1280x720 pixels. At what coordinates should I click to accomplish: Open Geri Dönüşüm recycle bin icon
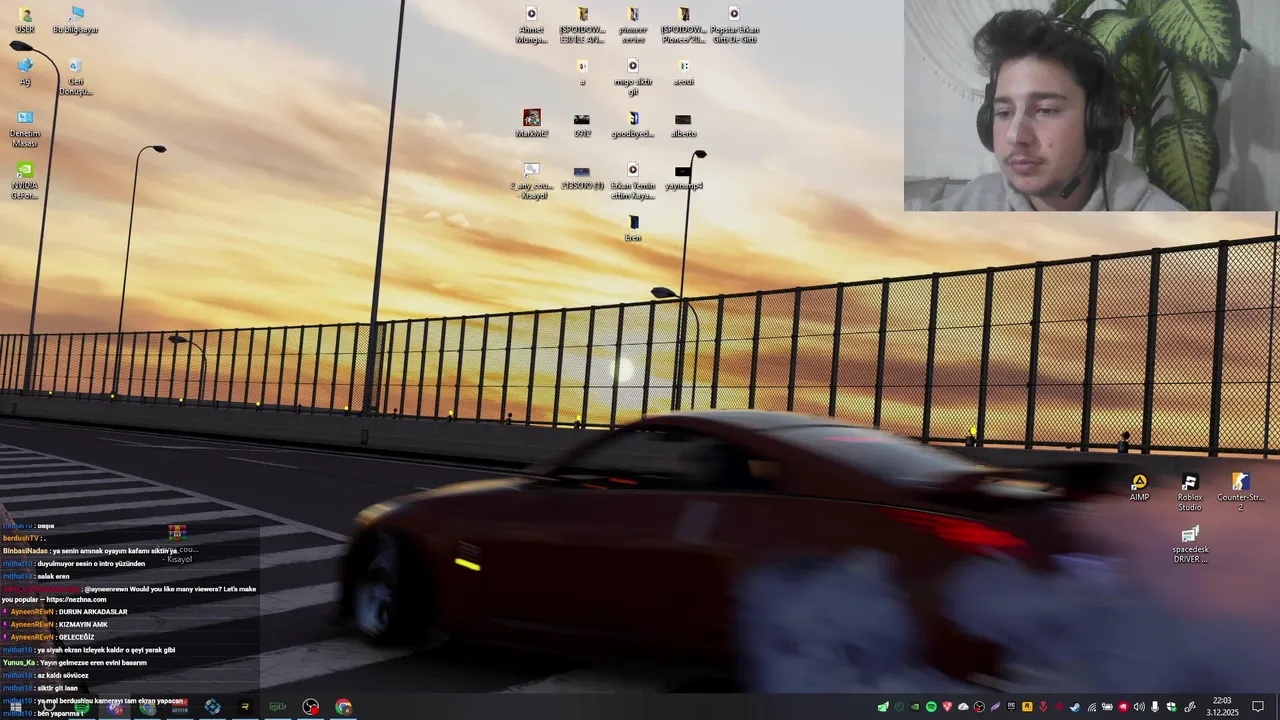point(76,77)
